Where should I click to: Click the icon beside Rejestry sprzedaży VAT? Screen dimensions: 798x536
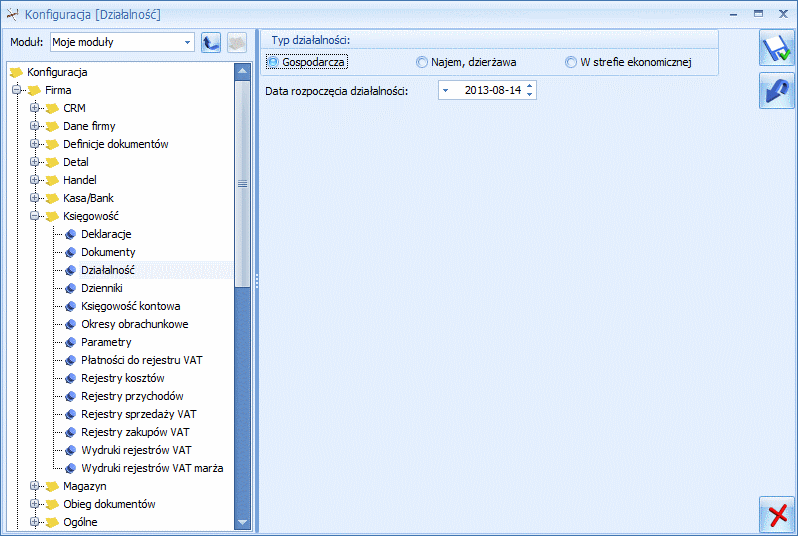coord(71,414)
